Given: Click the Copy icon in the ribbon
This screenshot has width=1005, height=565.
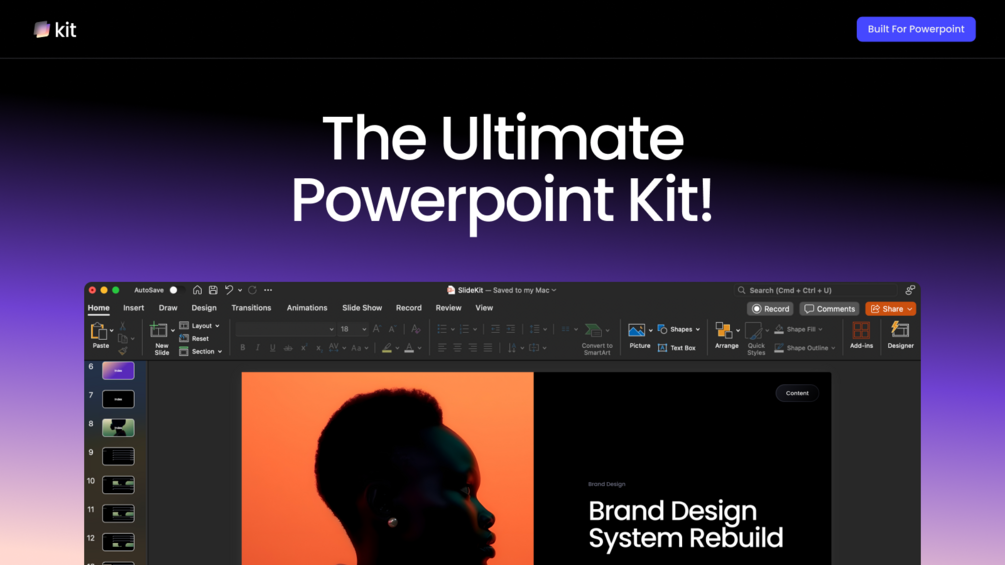Looking at the screenshot, I should pyautogui.click(x=122, y=338).
